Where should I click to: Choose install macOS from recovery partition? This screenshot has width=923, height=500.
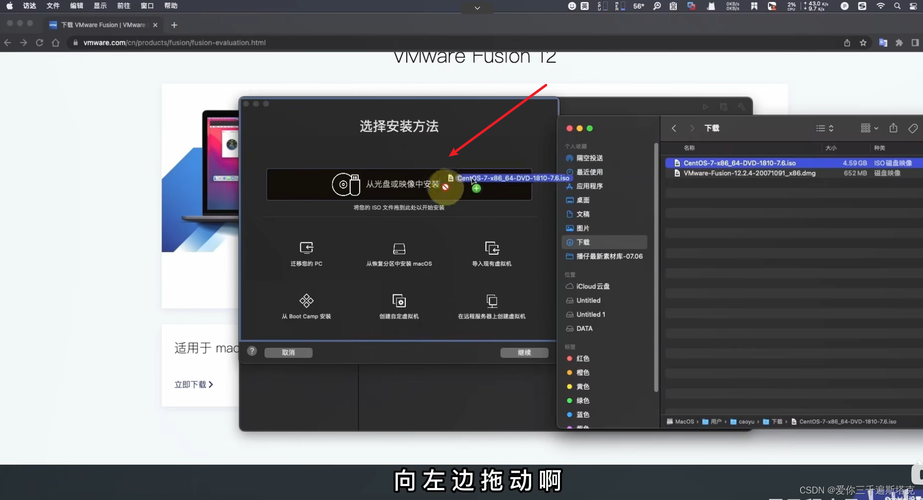(x=399, y=254)
